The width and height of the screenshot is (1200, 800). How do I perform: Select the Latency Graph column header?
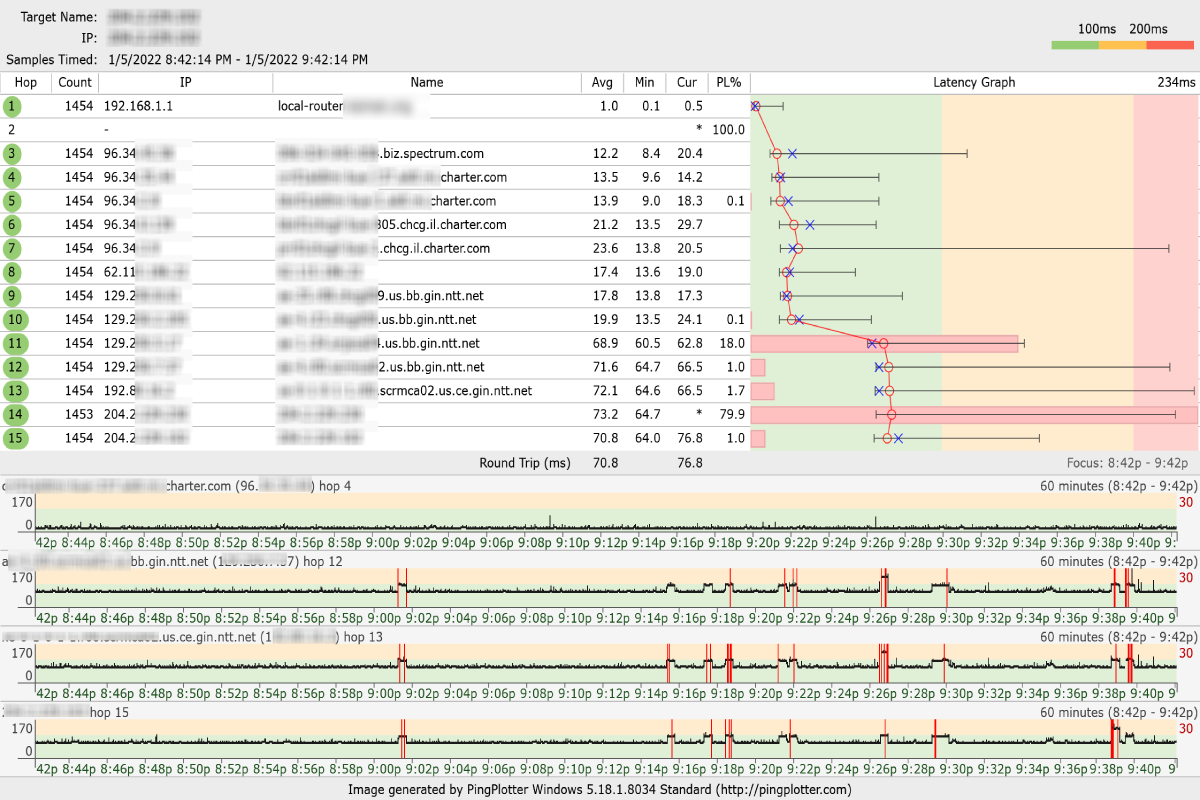pyautogui.click(x=973, y=82)
